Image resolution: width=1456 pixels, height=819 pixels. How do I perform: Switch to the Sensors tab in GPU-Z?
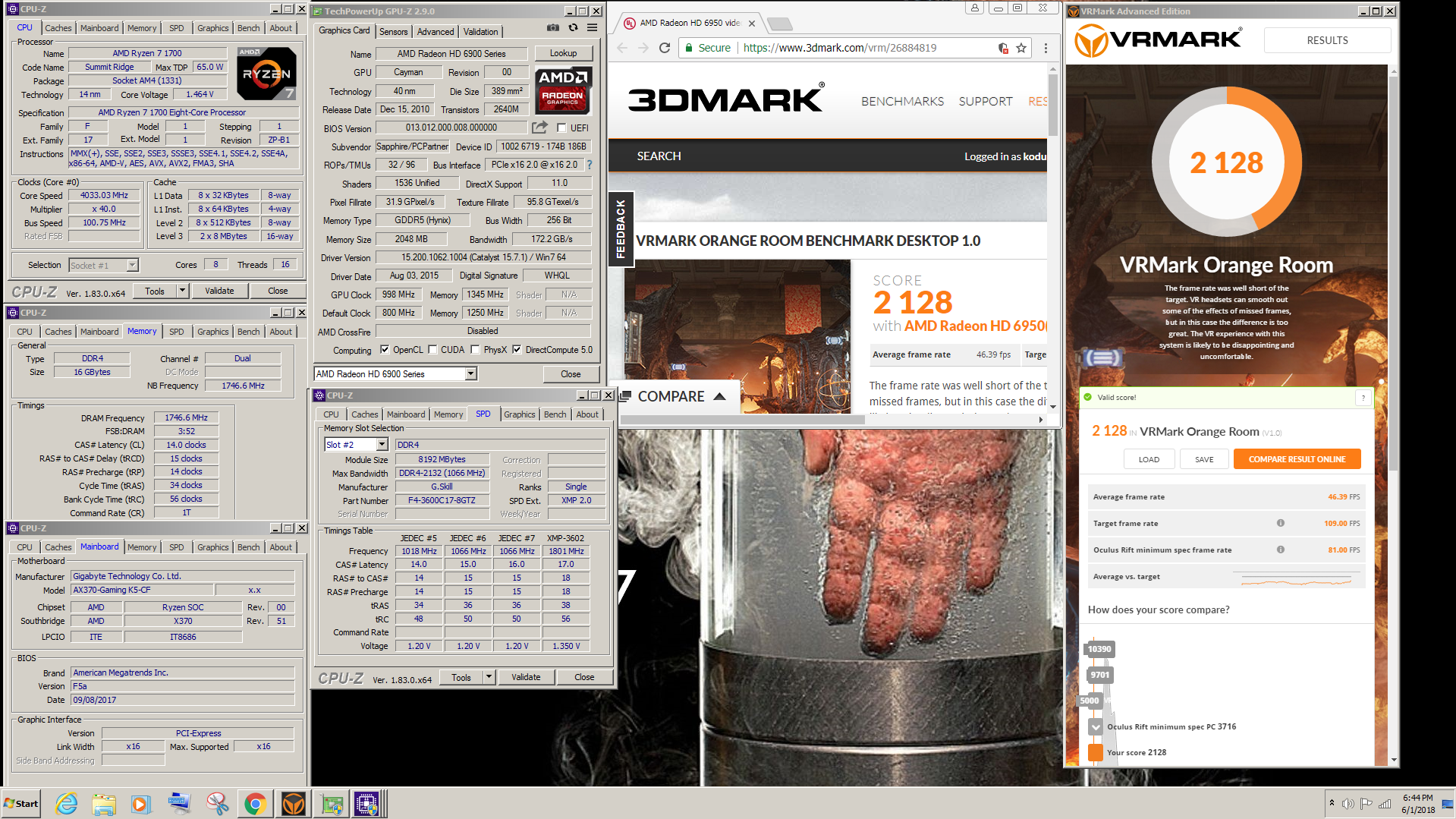pos(394,31)
